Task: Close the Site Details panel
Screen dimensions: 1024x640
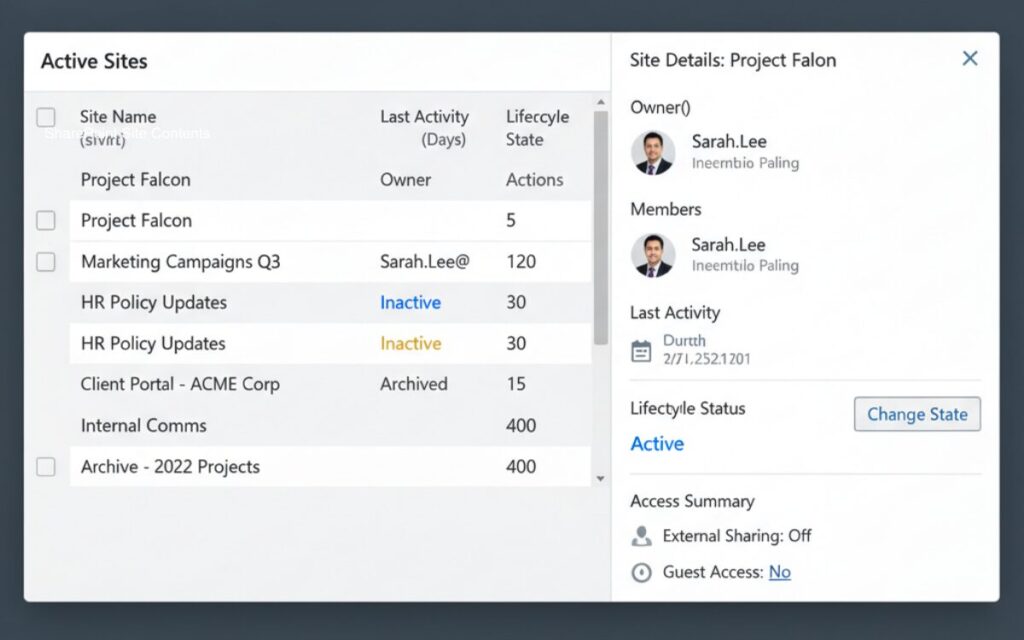Action: pyautogui.click(x=969, y=59)
